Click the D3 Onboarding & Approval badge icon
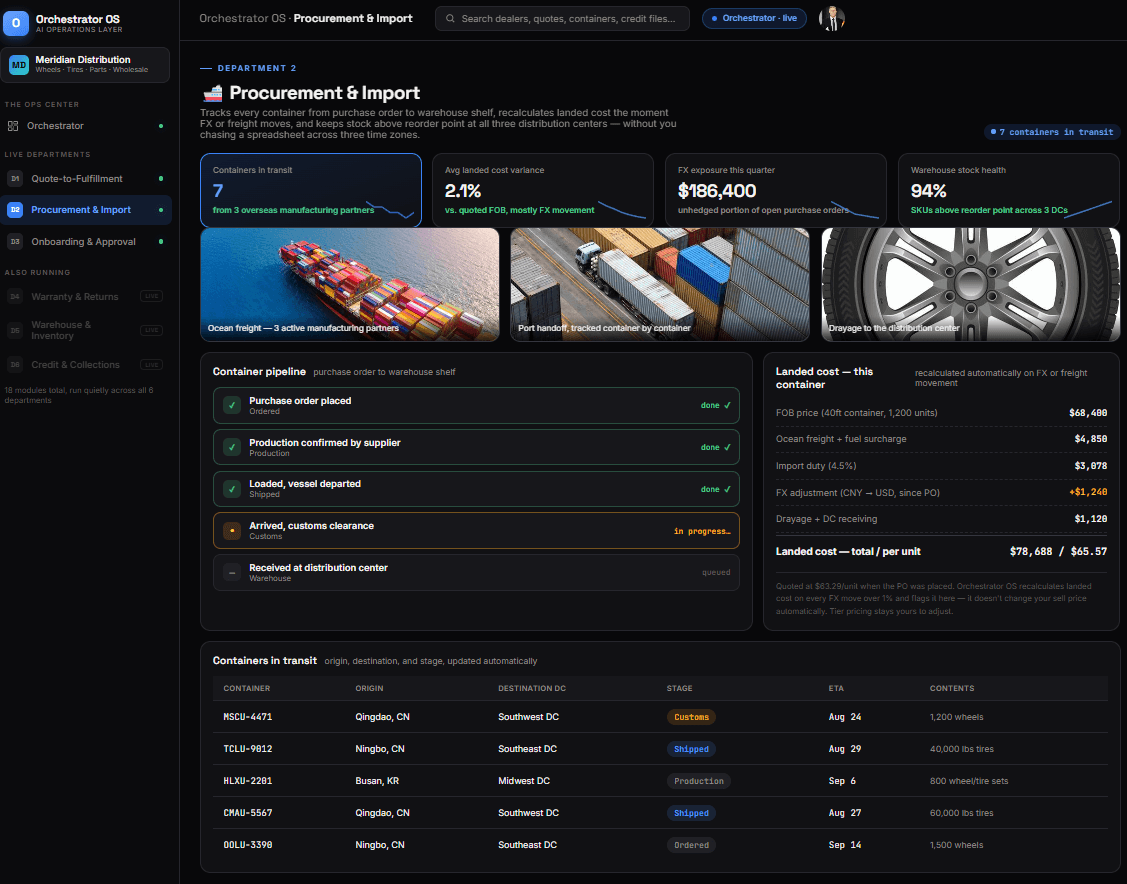This screenshot has width=1127, height=884. point(15,241)
